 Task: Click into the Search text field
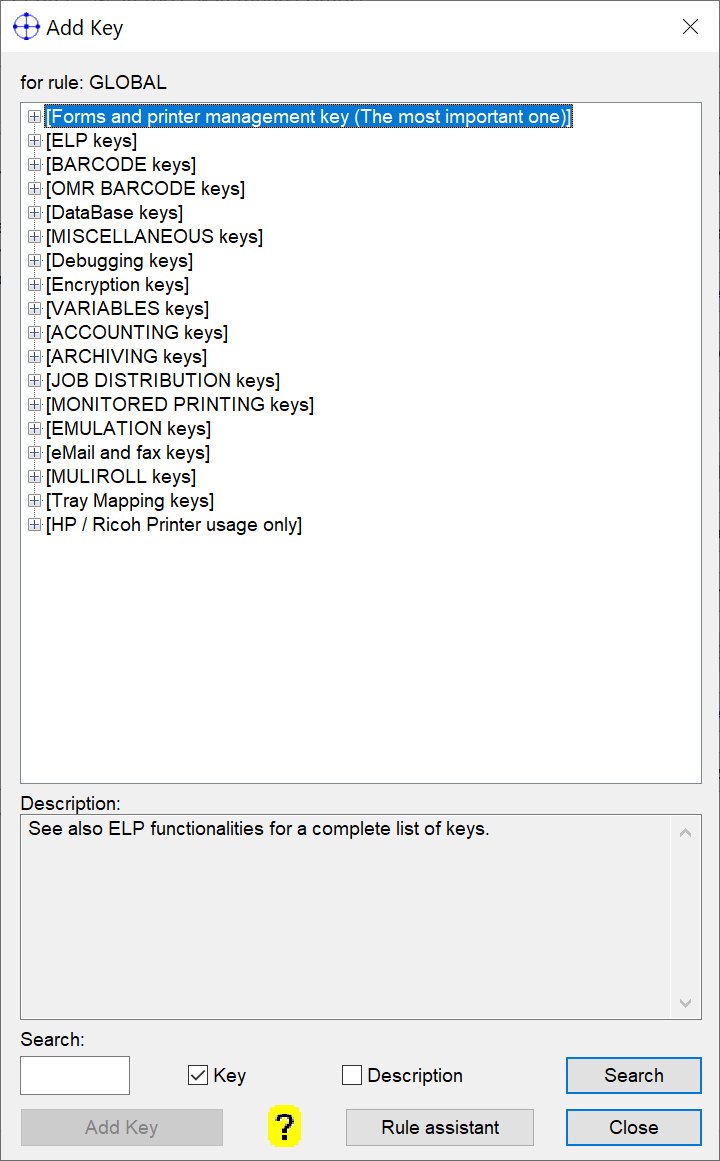[x=75, y=1075]
